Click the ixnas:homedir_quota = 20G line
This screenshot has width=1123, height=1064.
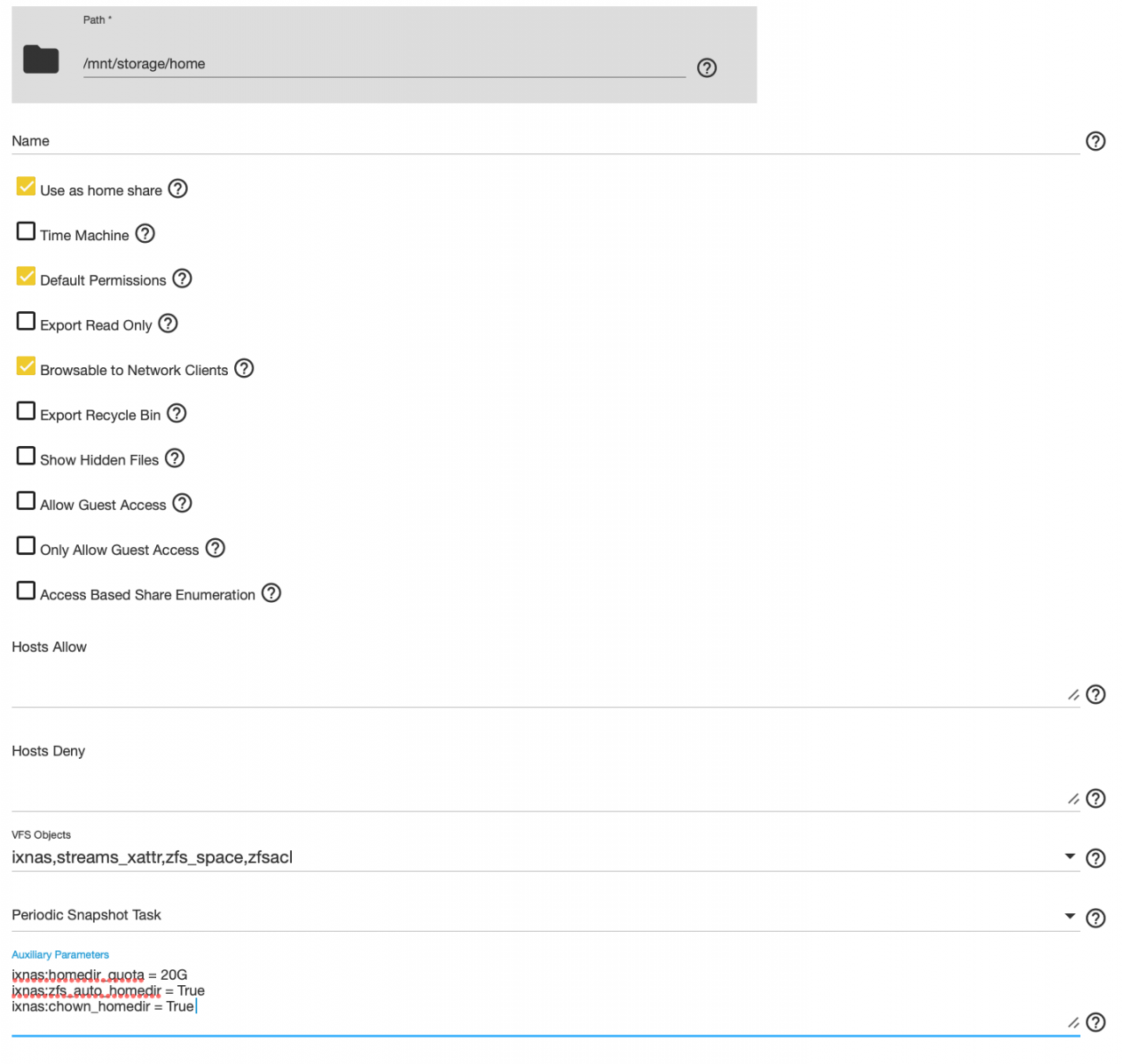click(x=99, y=974)
